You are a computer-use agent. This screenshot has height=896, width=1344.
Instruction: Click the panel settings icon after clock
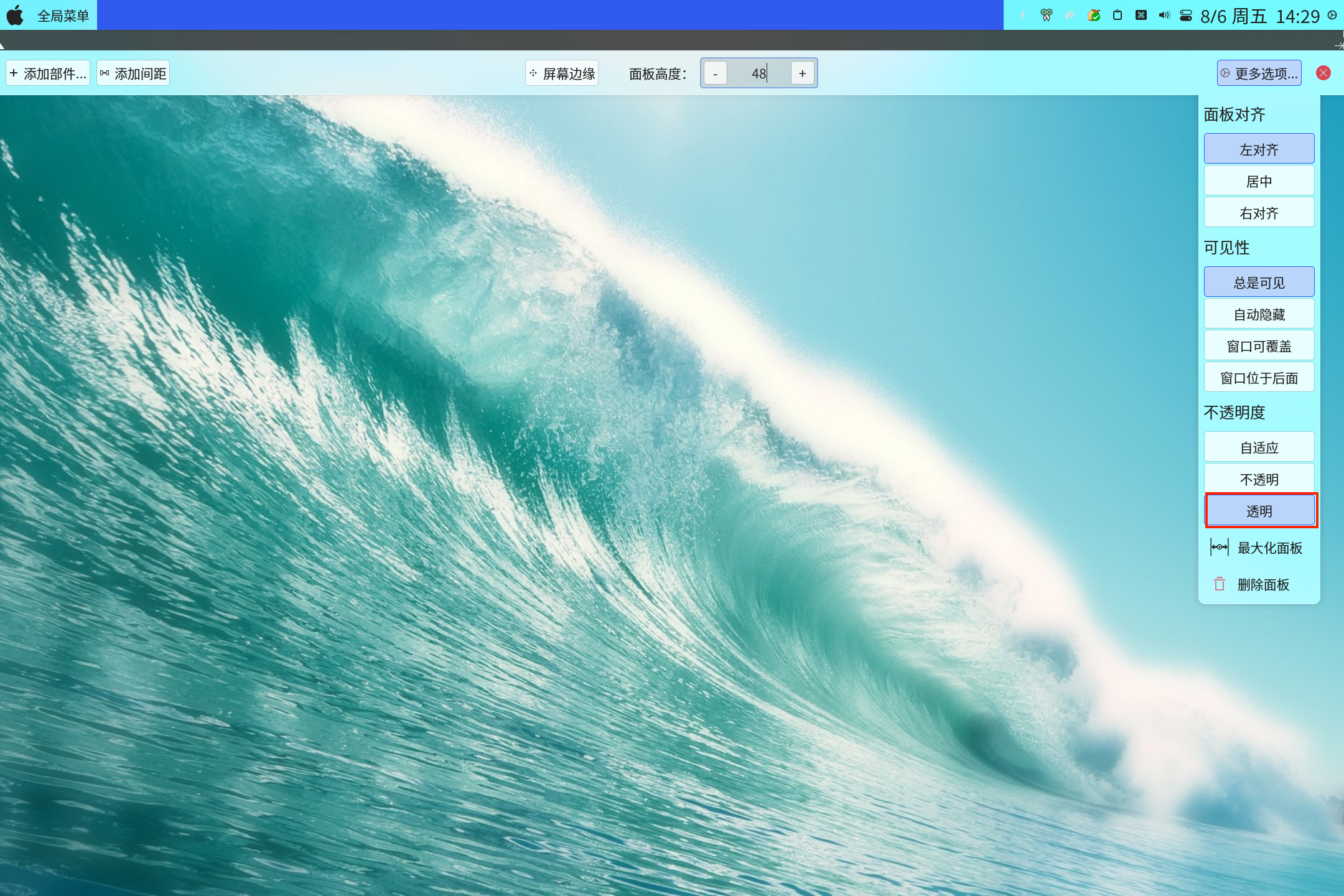pos(1332,16)
